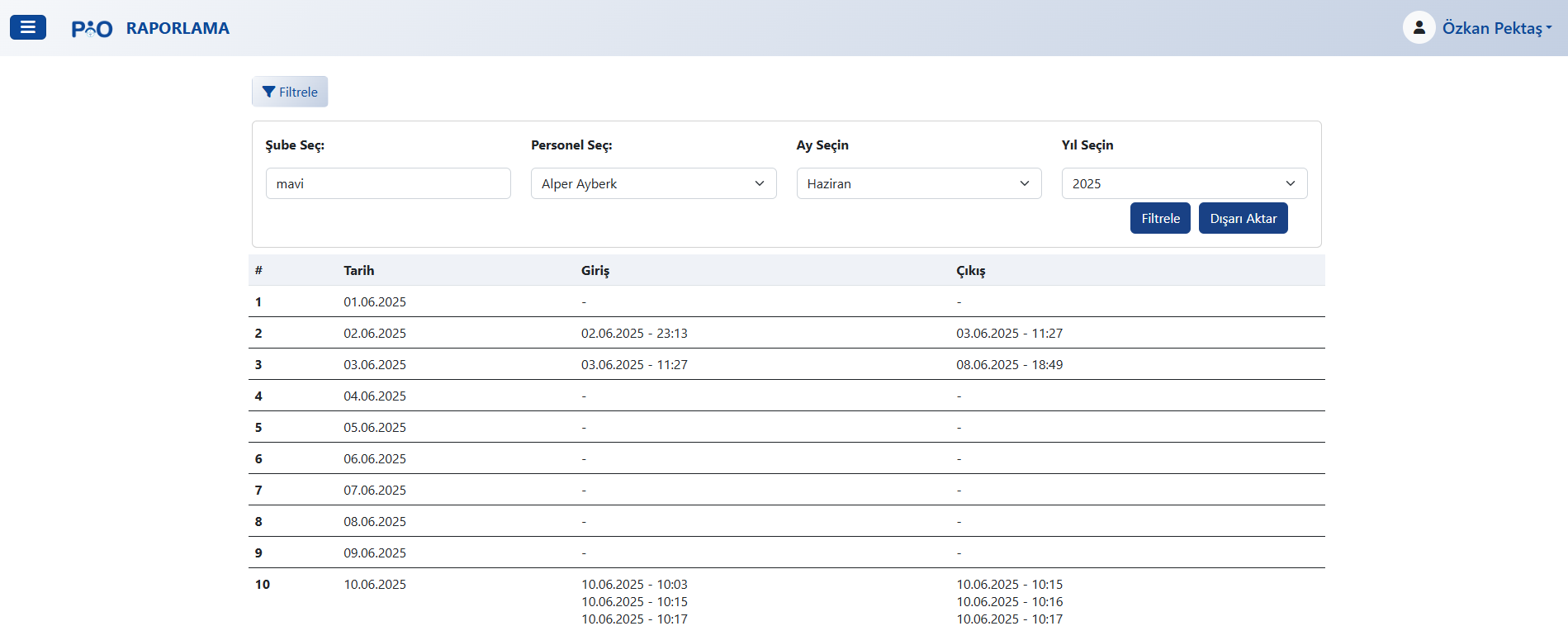Image resolution: width=1568 pixels, height=626 pixels.
Task: Click the 03.06.2025 - 11:27 entry time
Action: [634, 364]
